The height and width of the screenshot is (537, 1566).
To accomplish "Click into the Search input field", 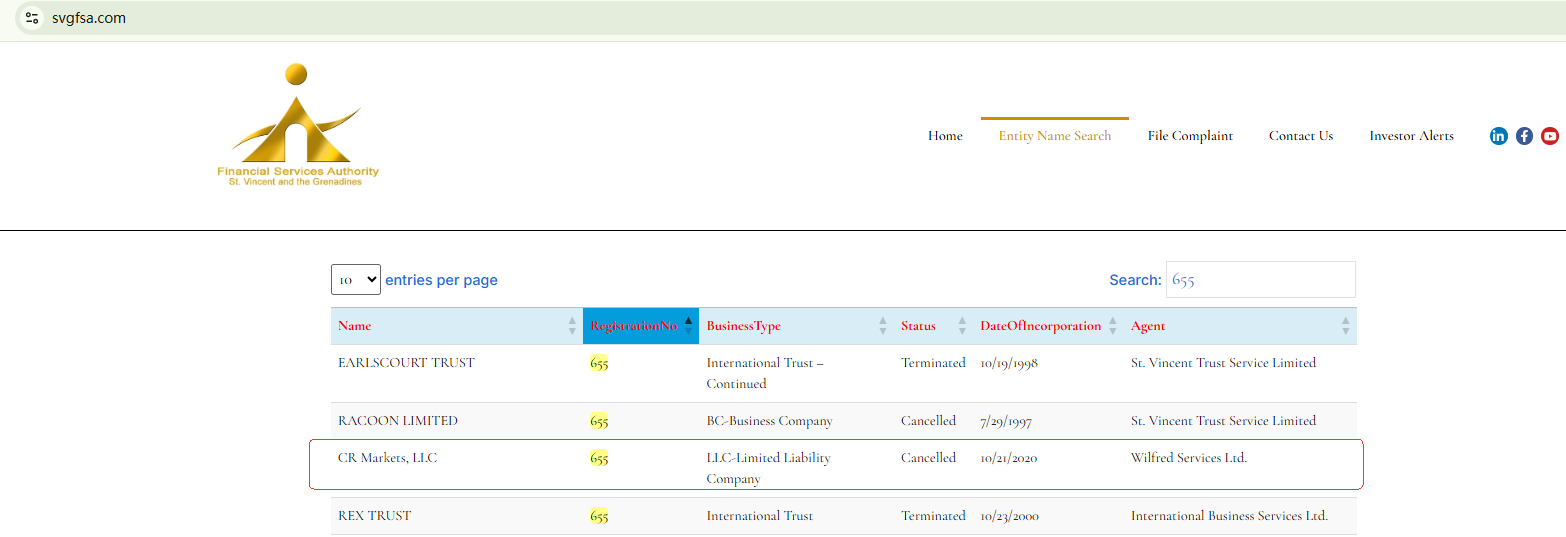I will click(x=1260, y=280).
